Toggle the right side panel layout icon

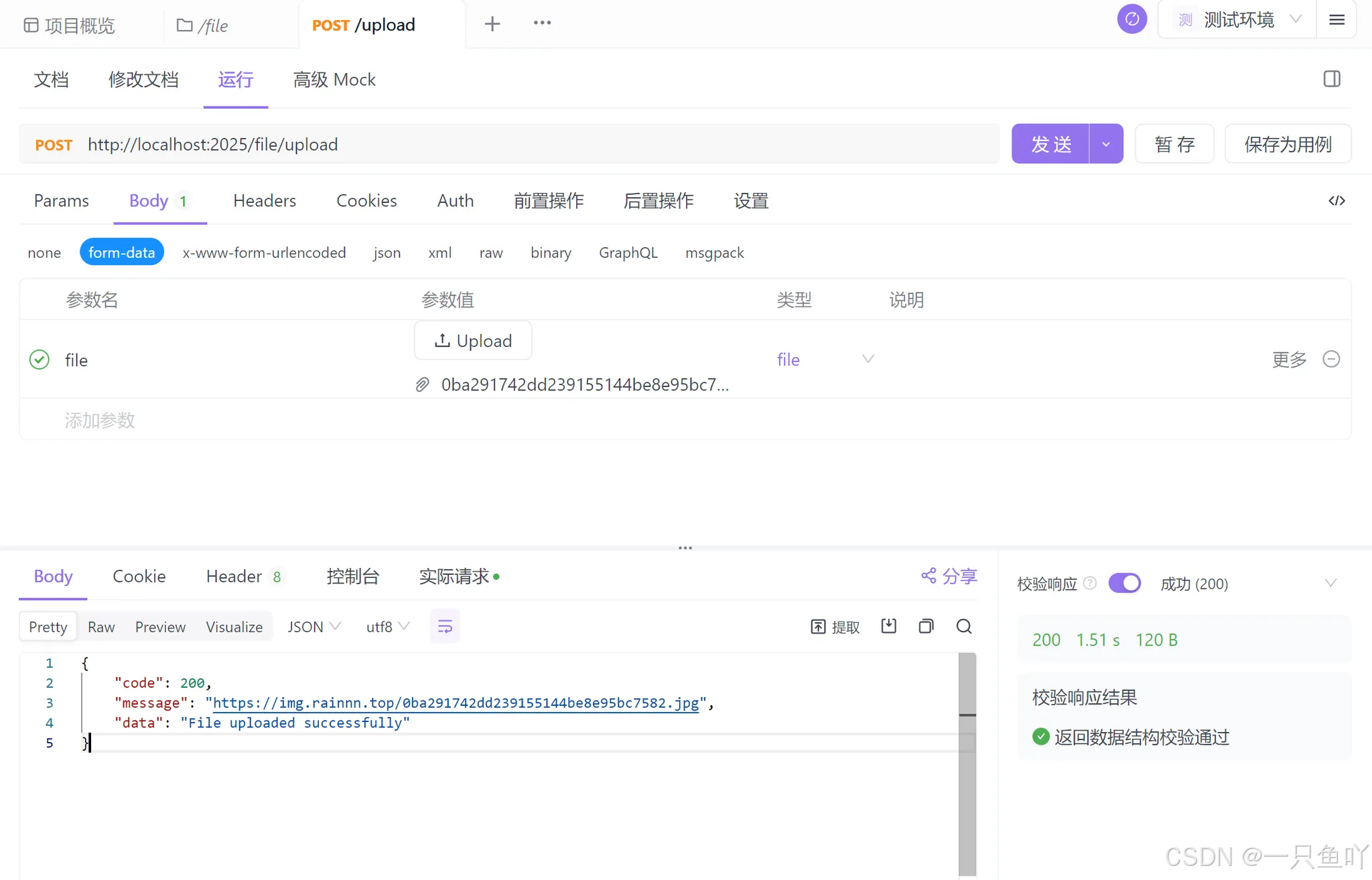click(x=1332, y=79)
